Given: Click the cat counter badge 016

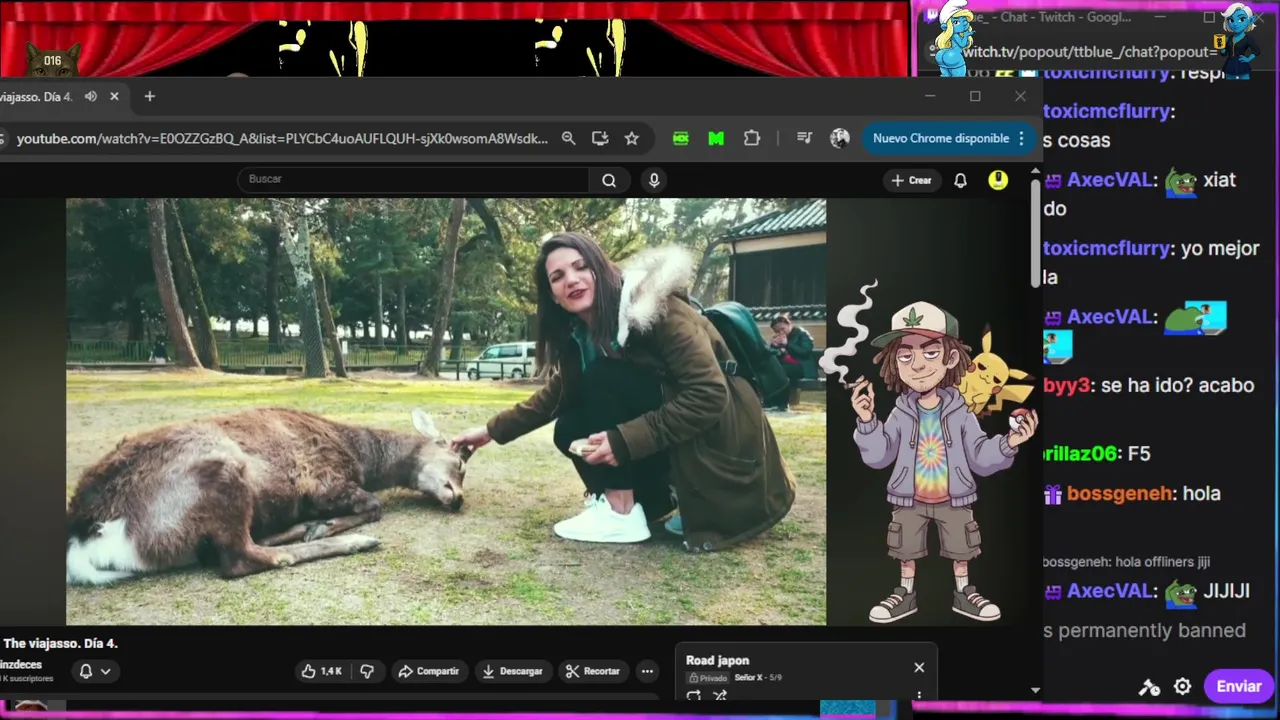Looking at the screenshot, I should (x=52, y=62).
